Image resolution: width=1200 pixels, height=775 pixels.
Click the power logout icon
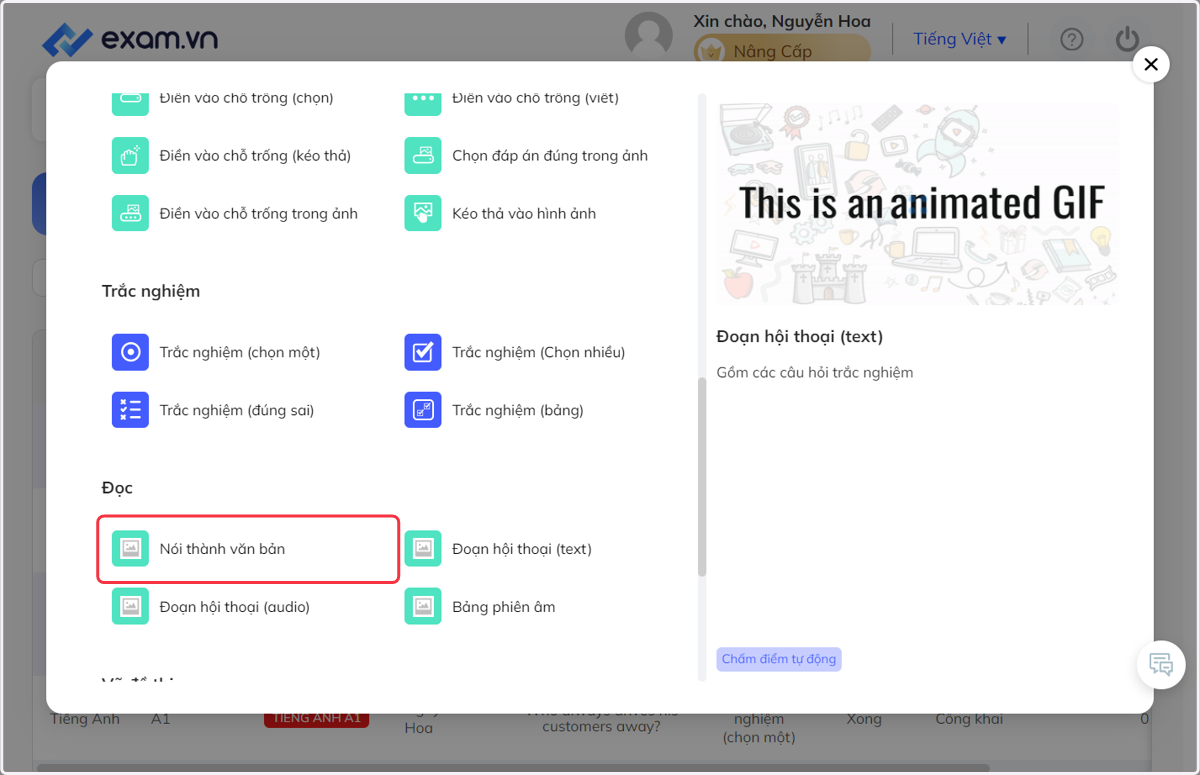pyautogui.click(x=1127, y=39)
